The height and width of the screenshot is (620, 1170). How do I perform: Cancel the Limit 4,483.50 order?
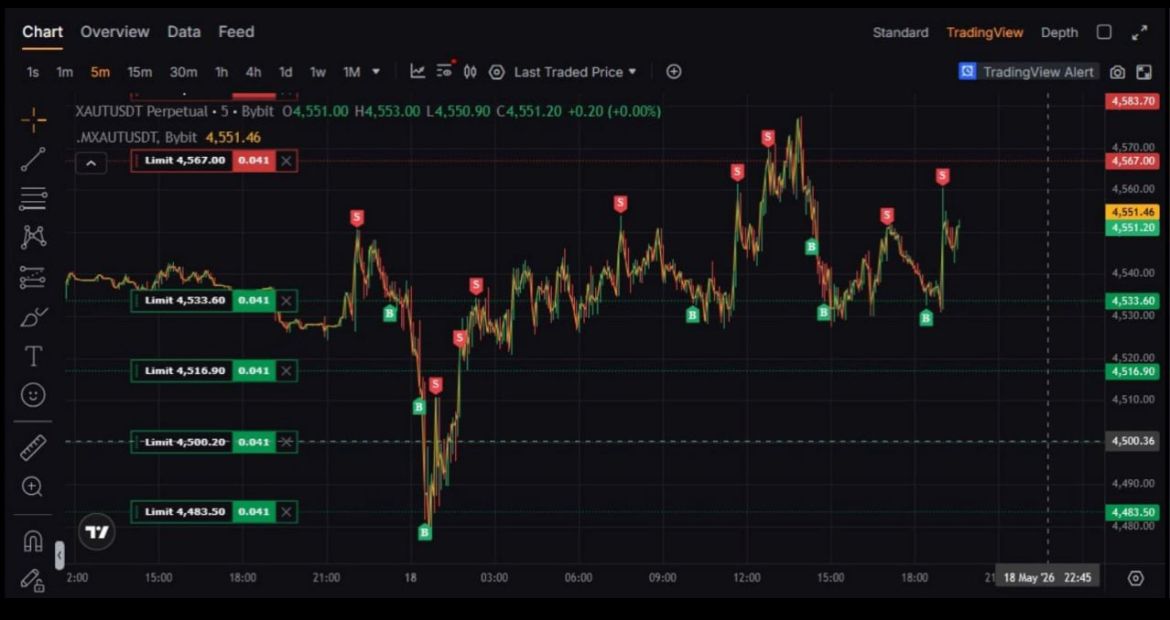pos(287,512)
